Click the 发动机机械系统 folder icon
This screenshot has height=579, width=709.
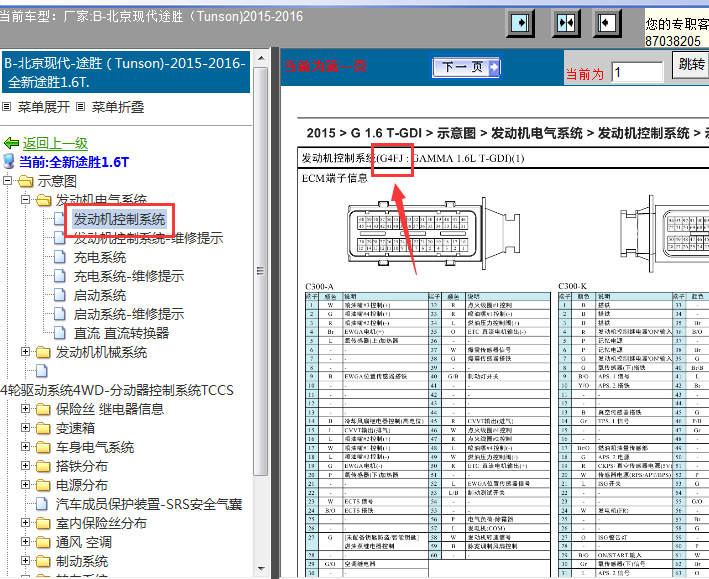tap(44, 352)
